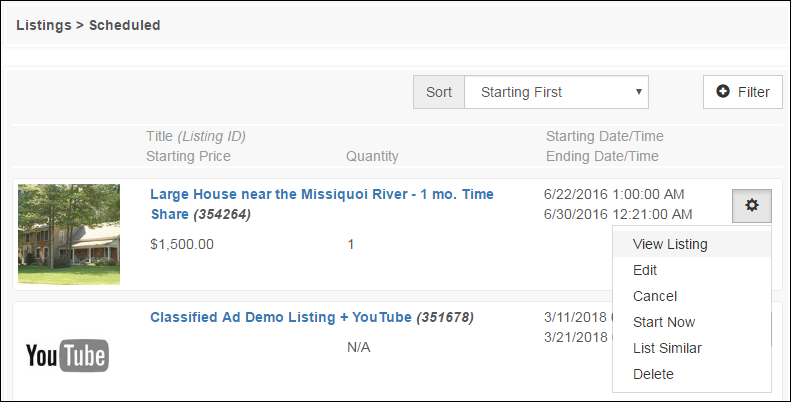The width and height of the screenshot is (791, 402).
Task: Click the plus icon on the Filter button
Action: click(x=724, y=92)
